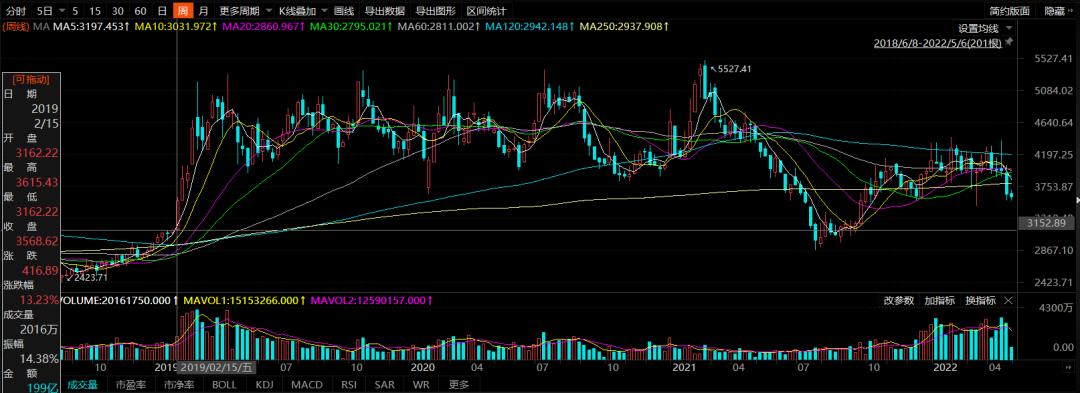Open the 设置均线 dropdown
The height and width of the screenshot is (393, 1080).
[x=1008, y=28]
